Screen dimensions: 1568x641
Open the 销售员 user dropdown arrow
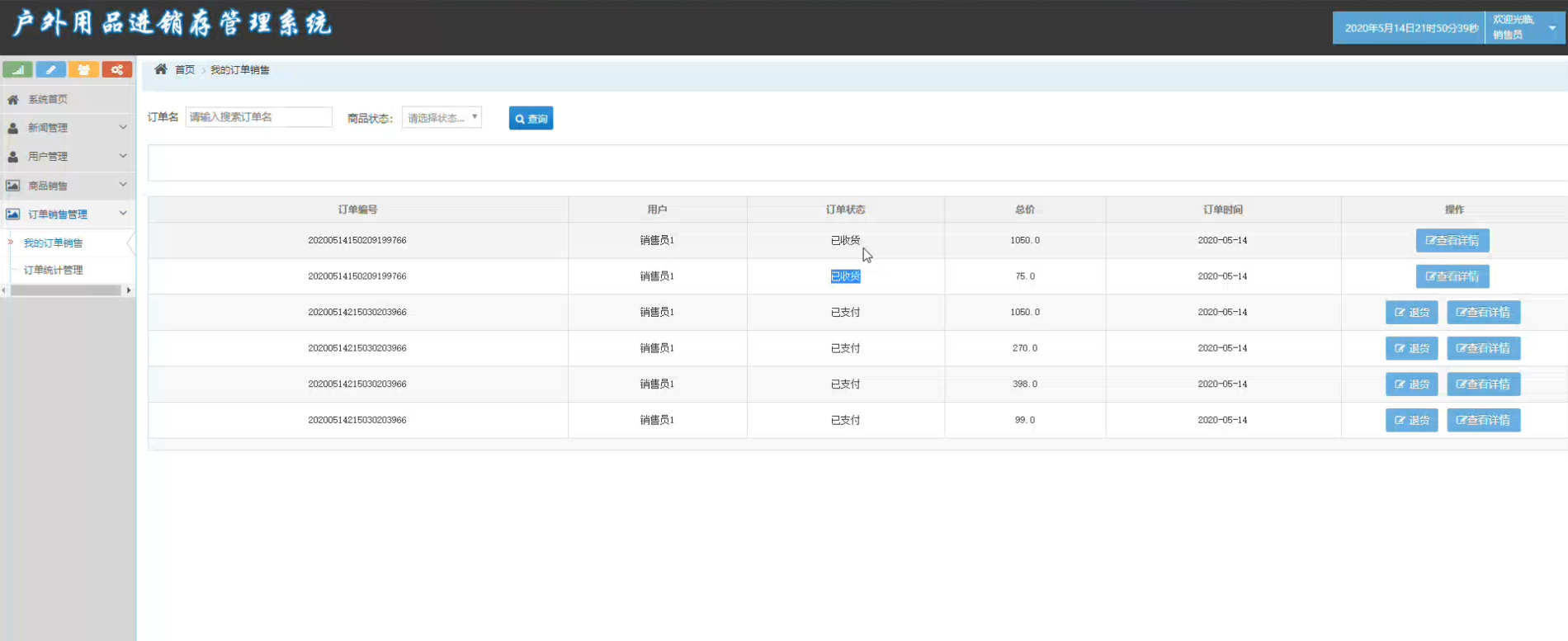pyautogui.click(x=1551, y=28)
